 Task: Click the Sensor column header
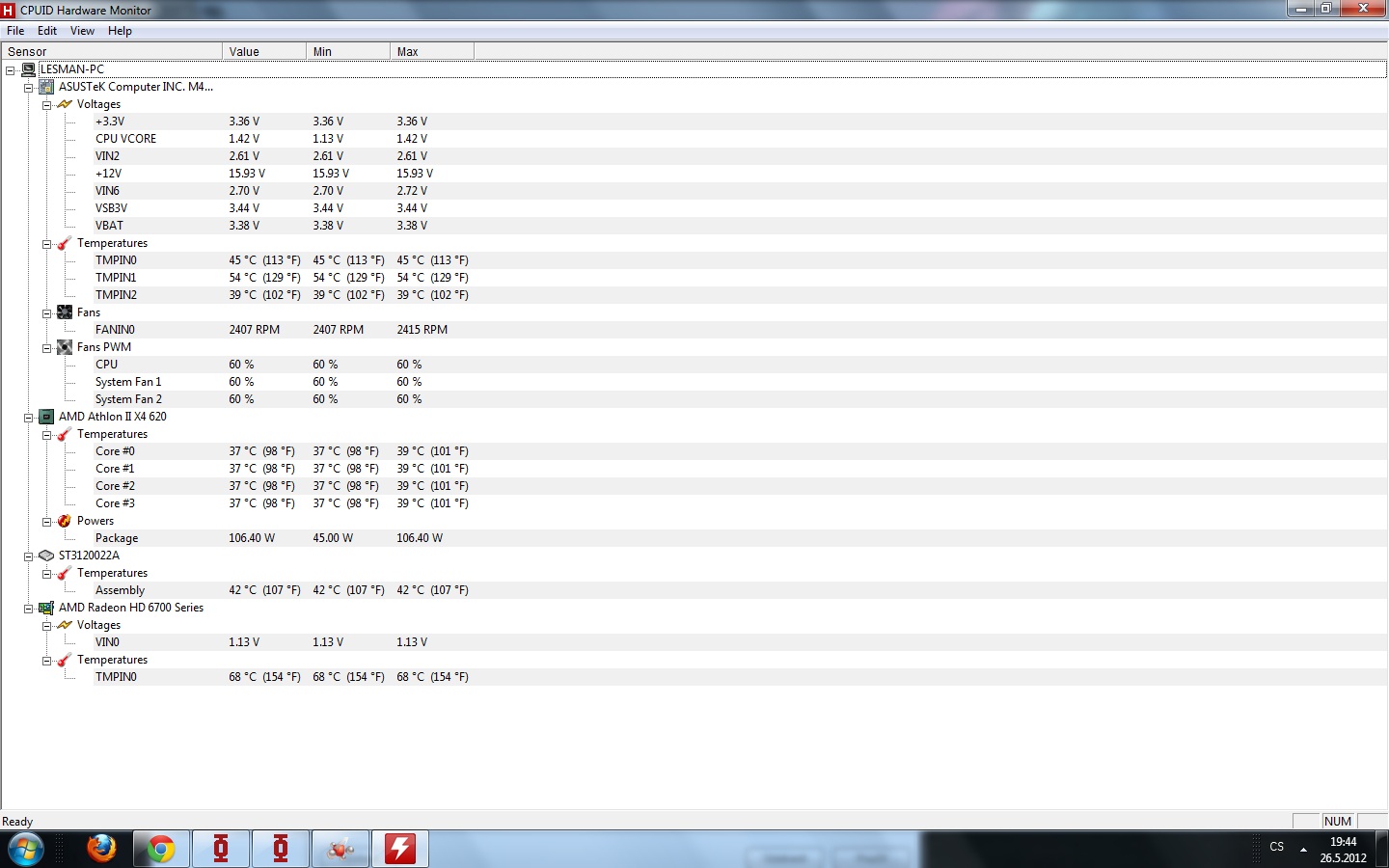112,51
